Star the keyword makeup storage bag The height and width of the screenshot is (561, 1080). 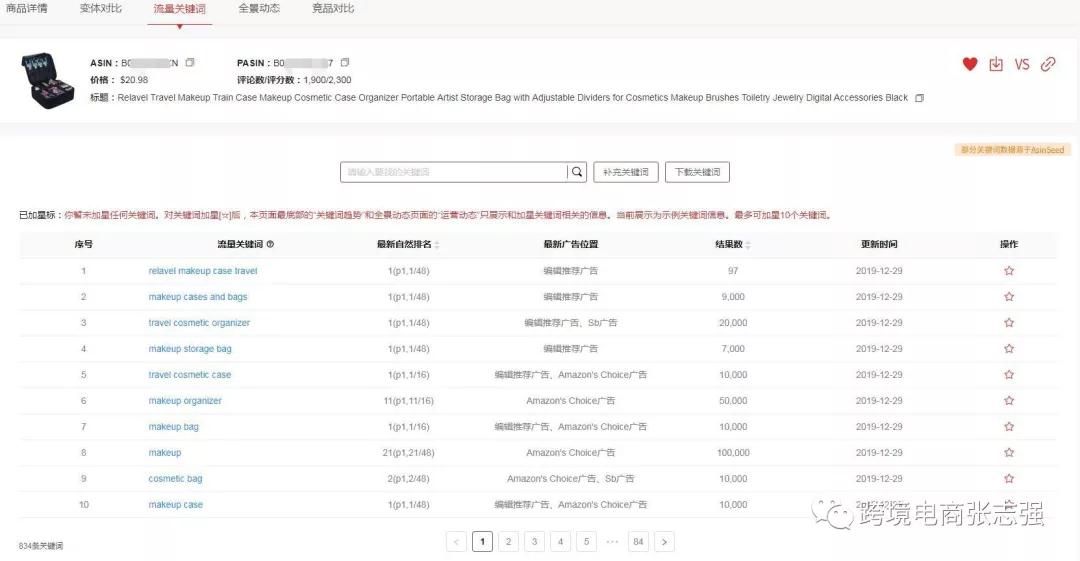(1009, 349)
